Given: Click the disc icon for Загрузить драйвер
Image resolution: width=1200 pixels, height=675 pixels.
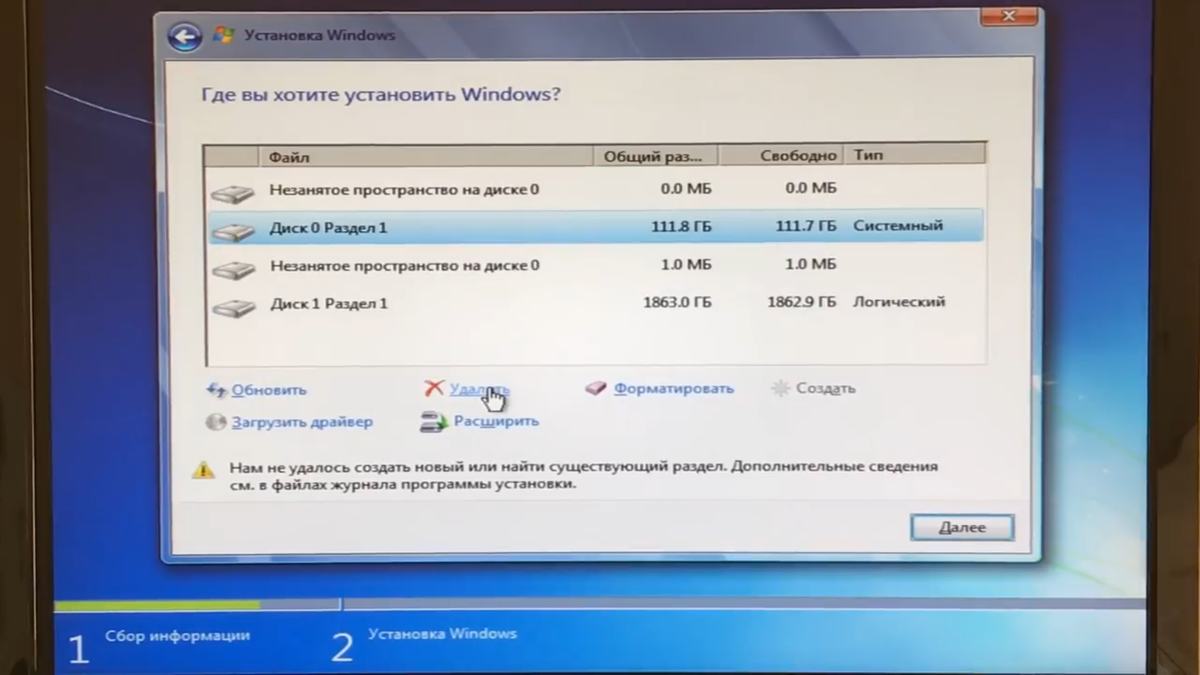Looking at the screenshot, I should click(216, 422).
